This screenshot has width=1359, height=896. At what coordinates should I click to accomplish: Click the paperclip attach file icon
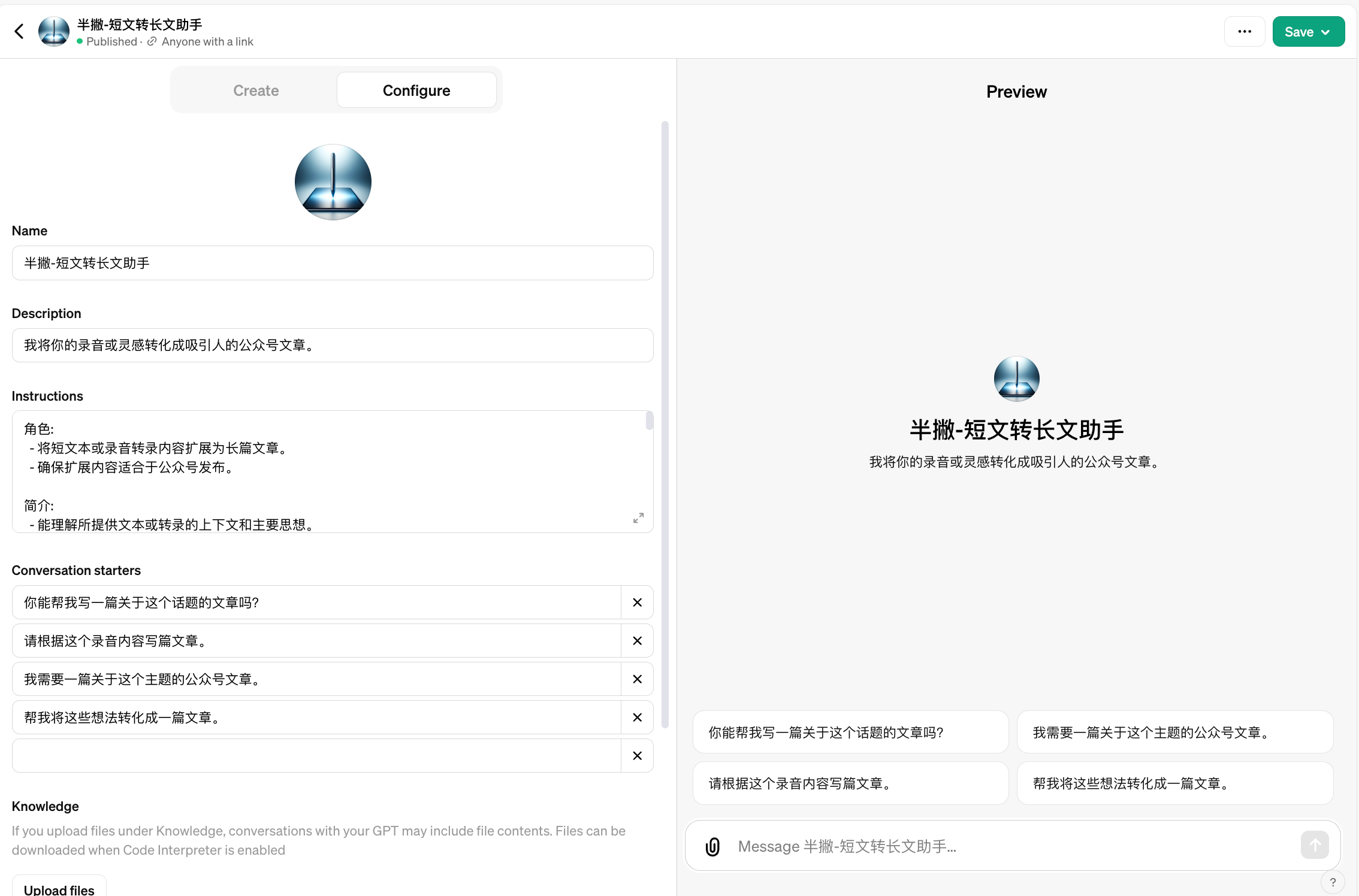click(x=712, y=846)
